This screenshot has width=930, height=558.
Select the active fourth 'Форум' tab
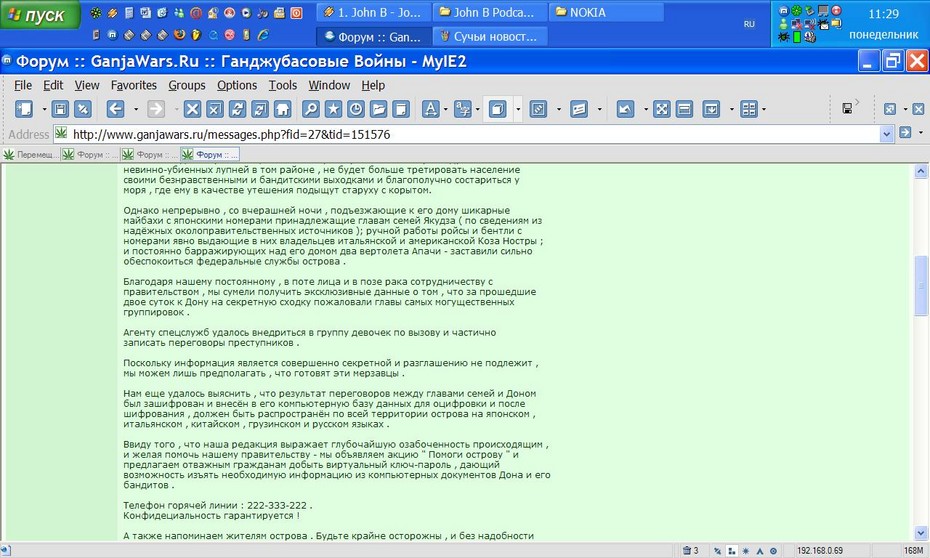210,155
